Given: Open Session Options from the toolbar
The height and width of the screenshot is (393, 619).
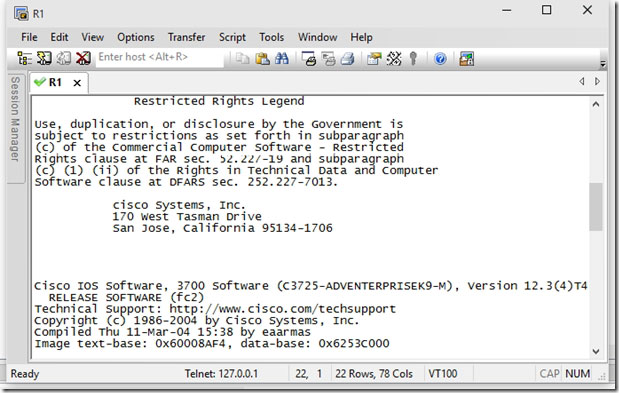Looking at the screenshot, I should tap(374, 59).
